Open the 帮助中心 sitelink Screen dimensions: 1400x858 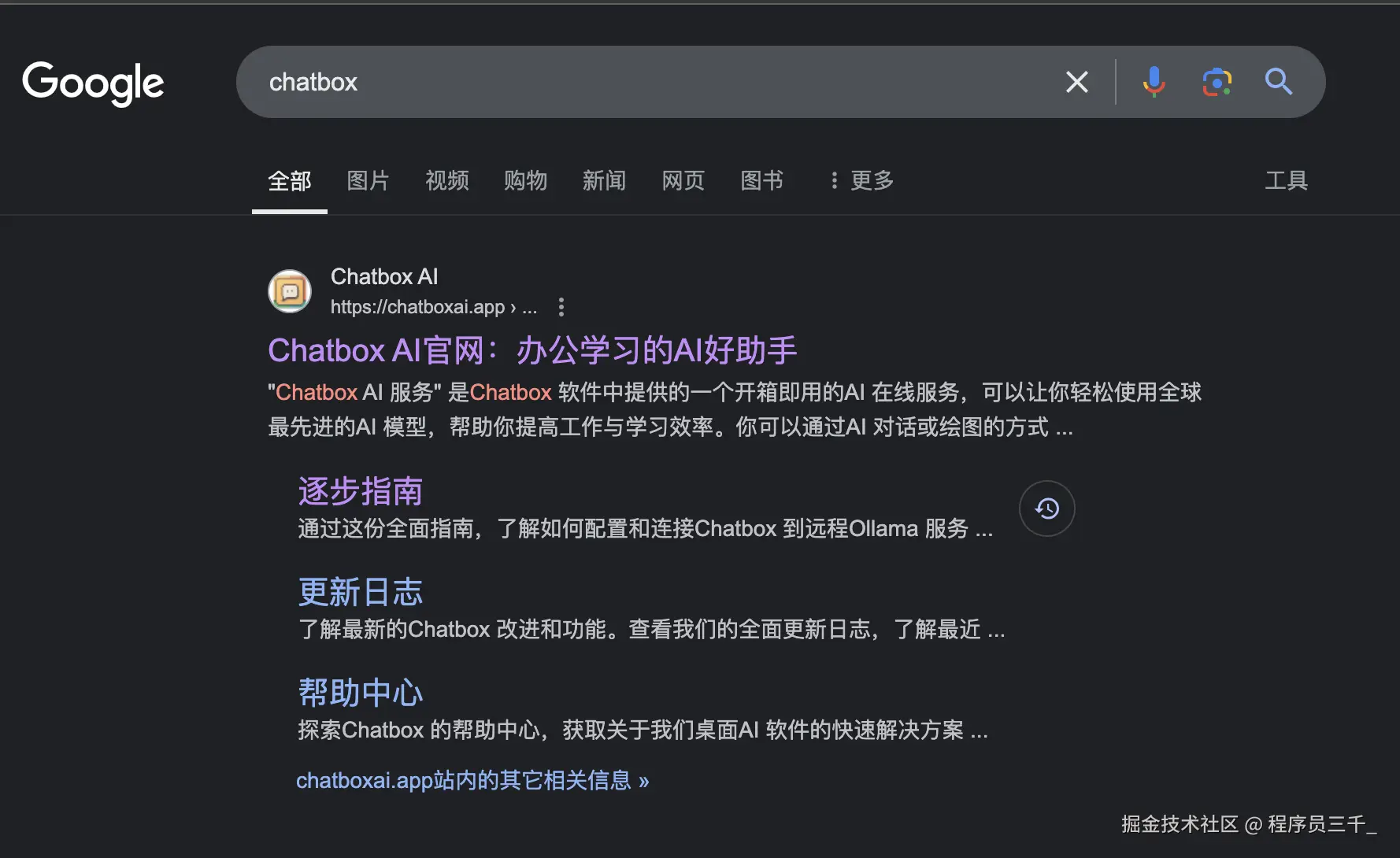(x=361, y=693)
